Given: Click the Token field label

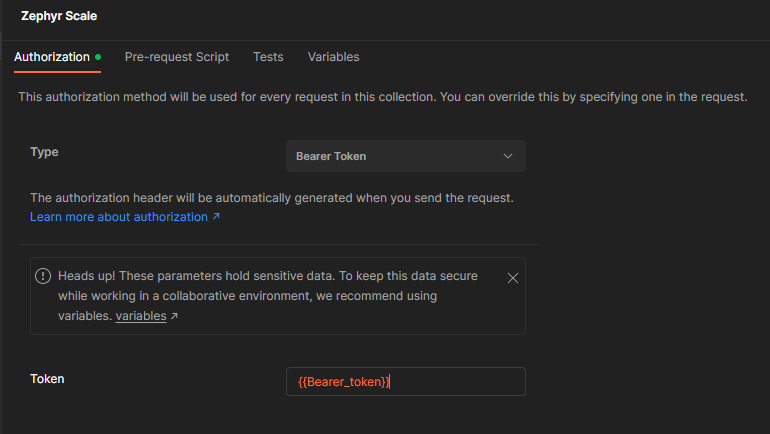Looking at the screenshot, I should 47,379.
